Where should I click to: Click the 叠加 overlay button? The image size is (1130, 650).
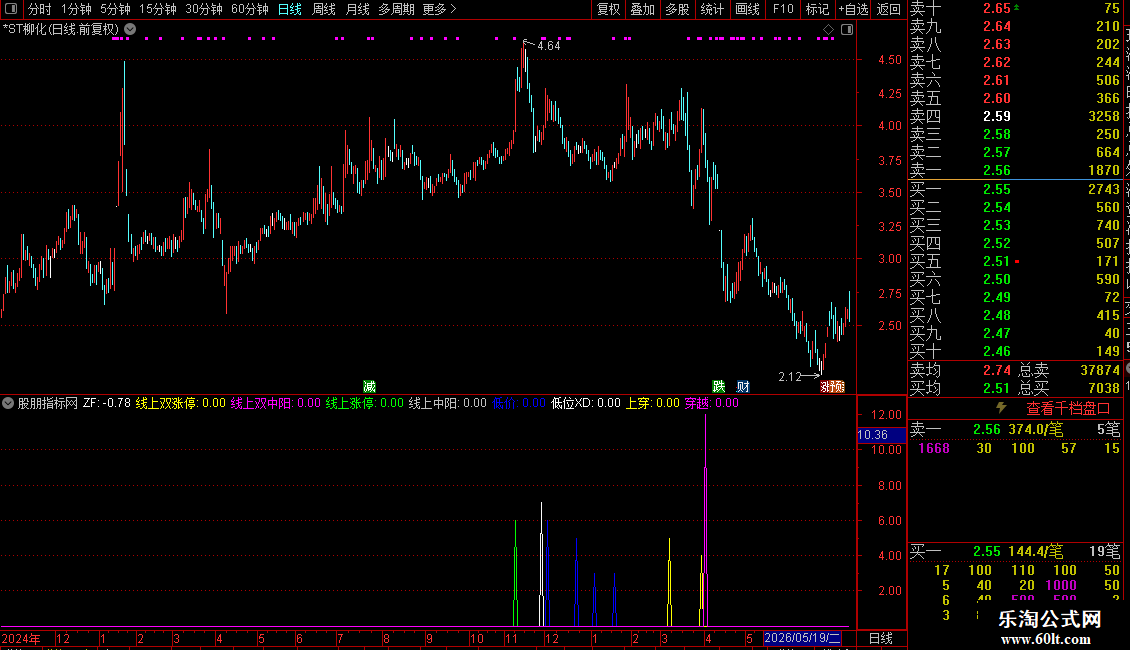(x=643, y=9)
